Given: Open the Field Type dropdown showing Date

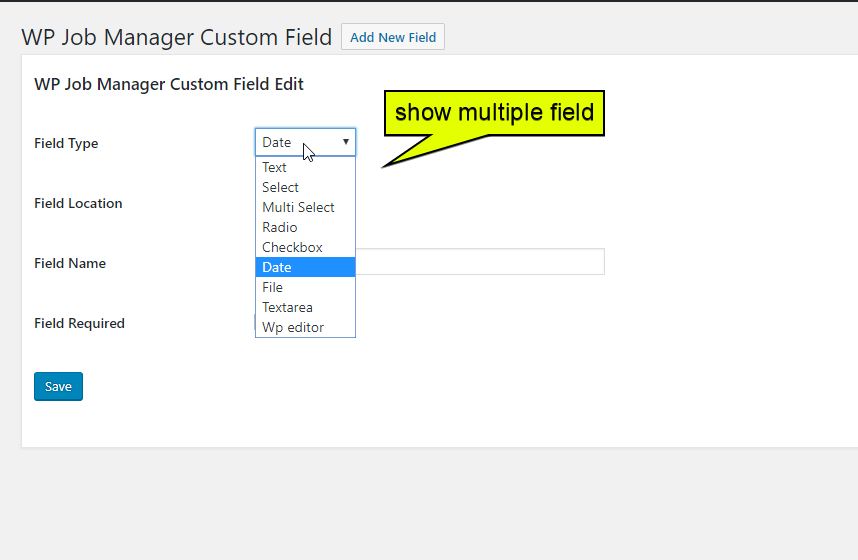Looking at the screenshot, I should (x=305, y=142).
